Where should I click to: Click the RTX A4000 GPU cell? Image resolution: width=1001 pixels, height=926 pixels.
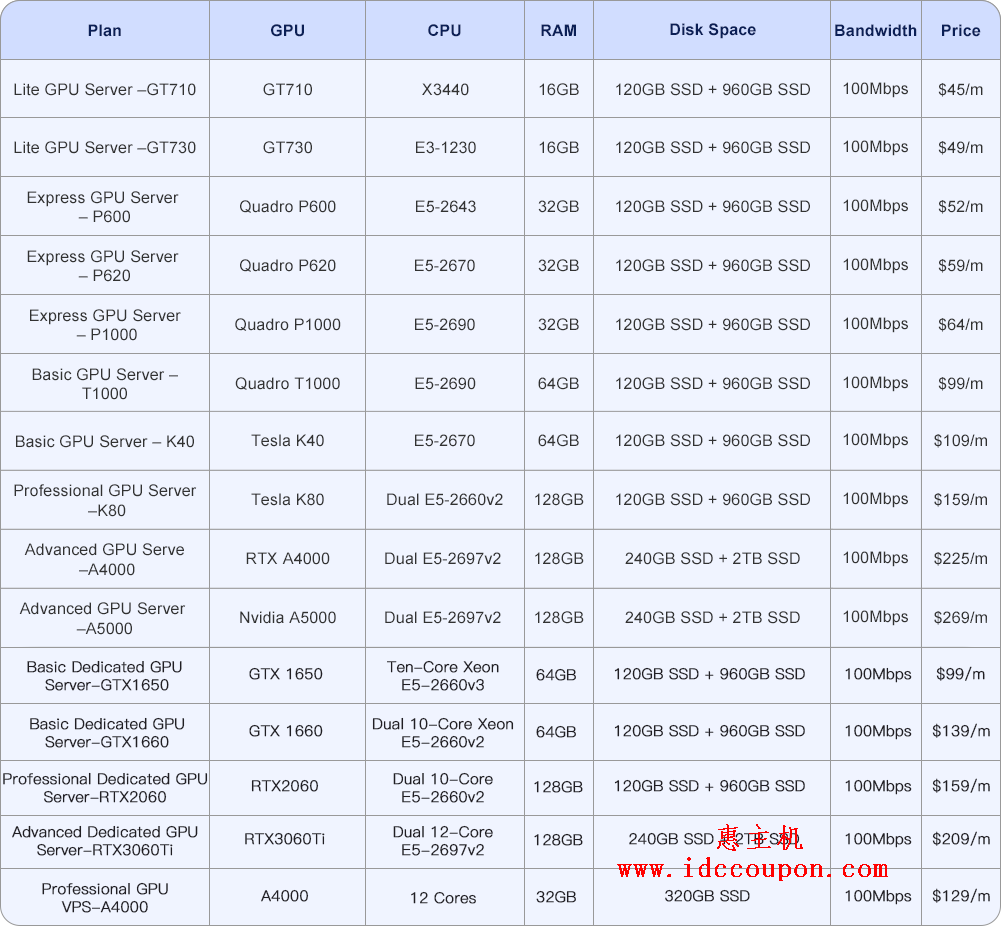click(287, 559)
